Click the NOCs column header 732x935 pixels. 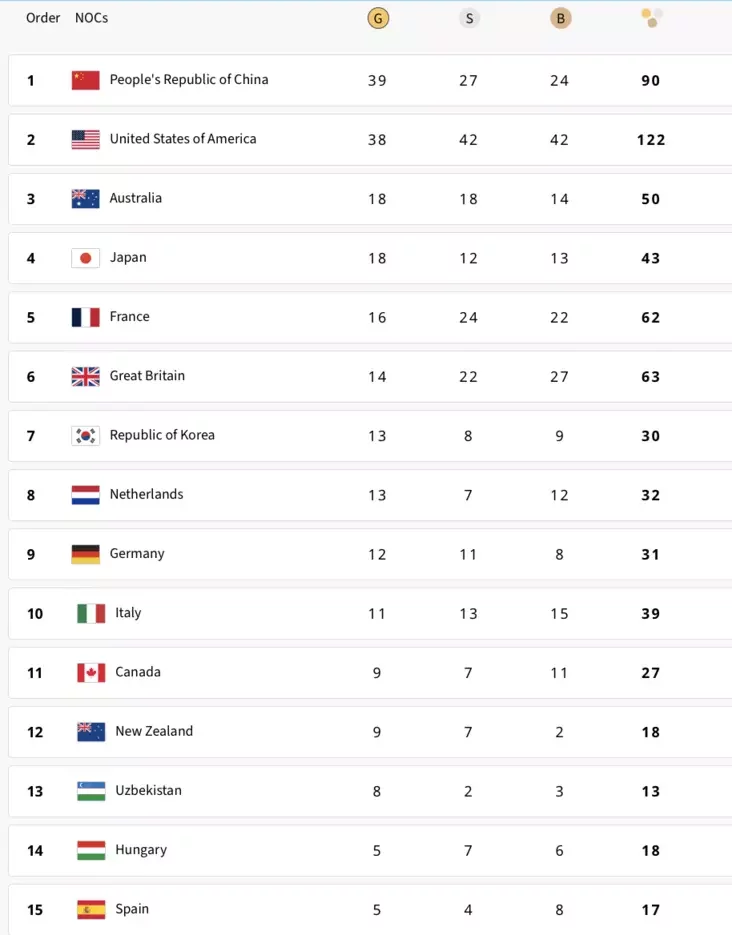point(91,18)
